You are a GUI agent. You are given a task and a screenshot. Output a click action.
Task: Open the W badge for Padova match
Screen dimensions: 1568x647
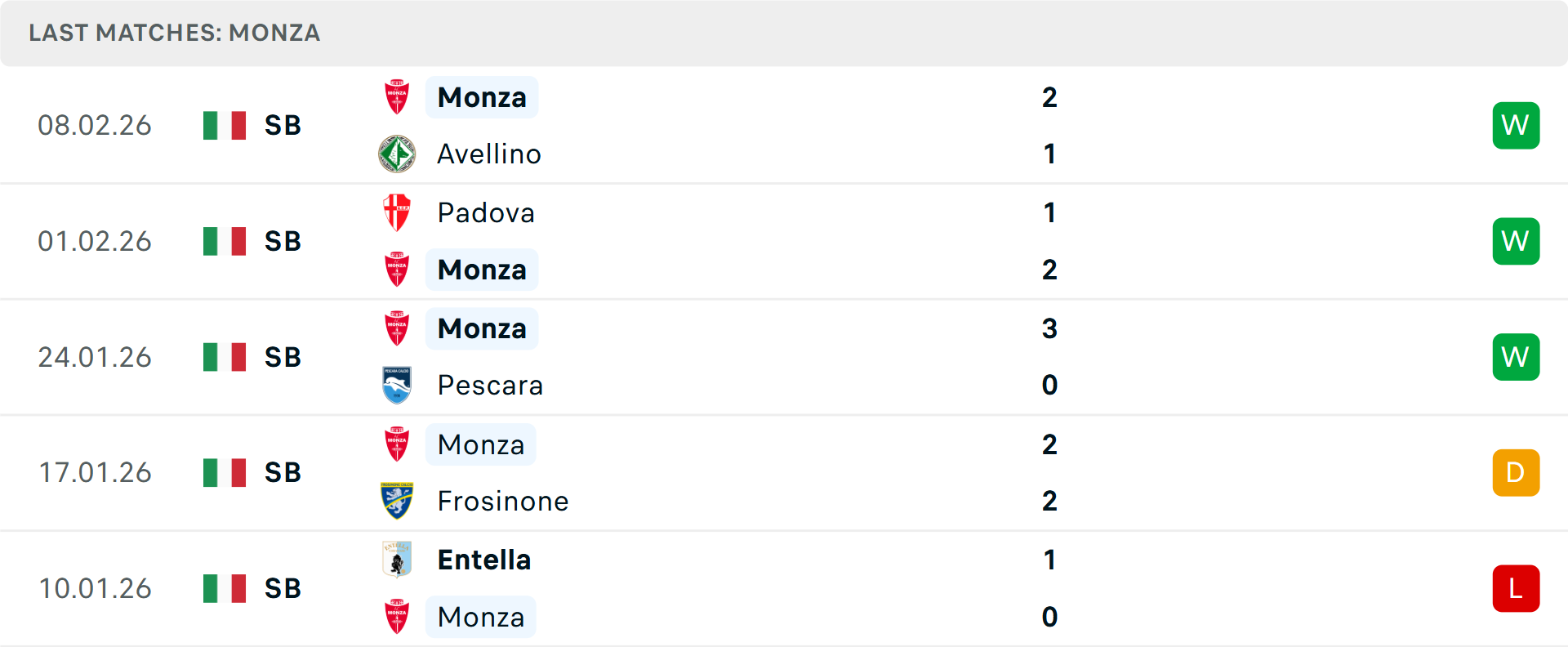pos(1516,241)
